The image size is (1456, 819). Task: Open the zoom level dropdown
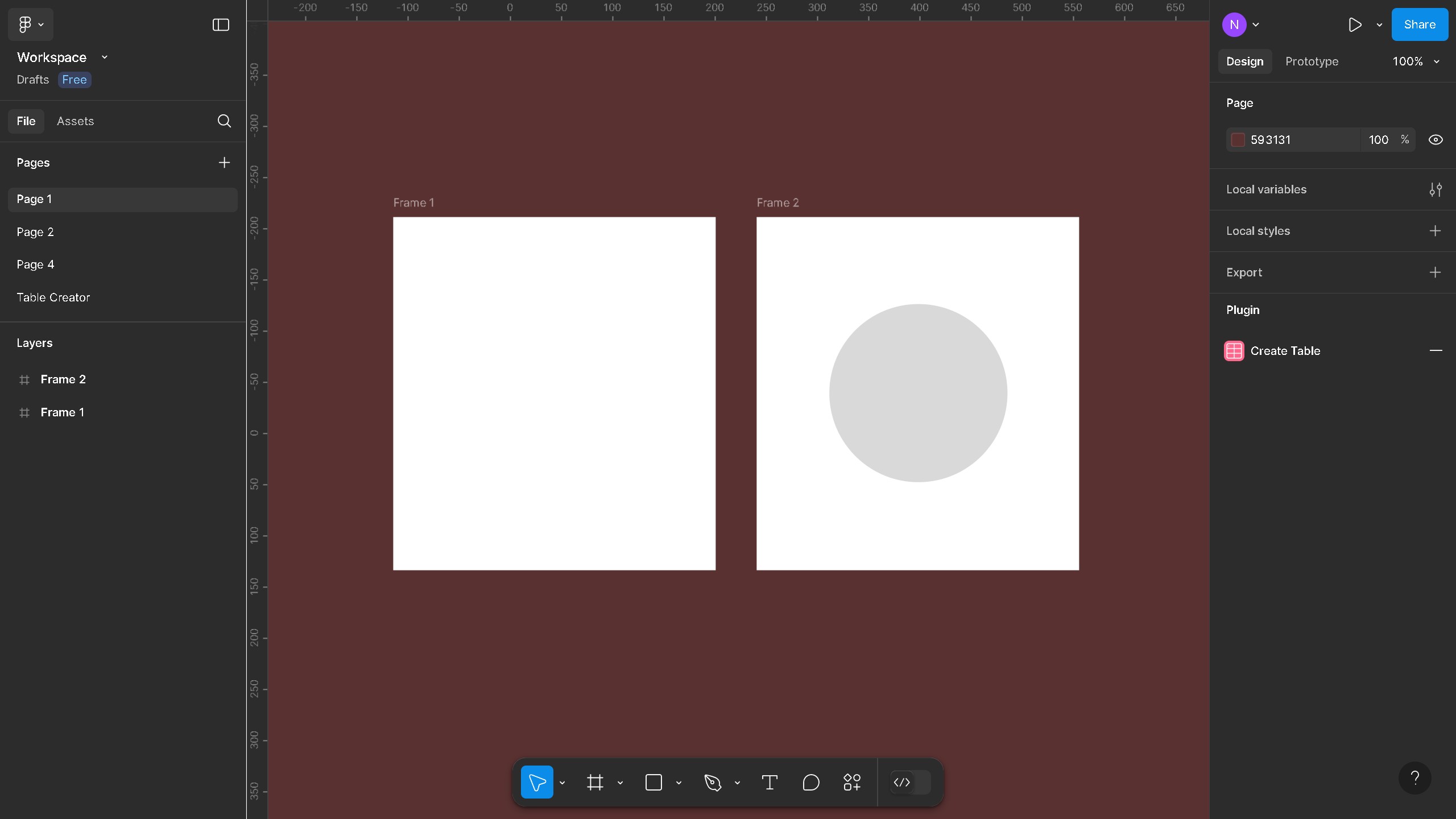coord(1416,61)
